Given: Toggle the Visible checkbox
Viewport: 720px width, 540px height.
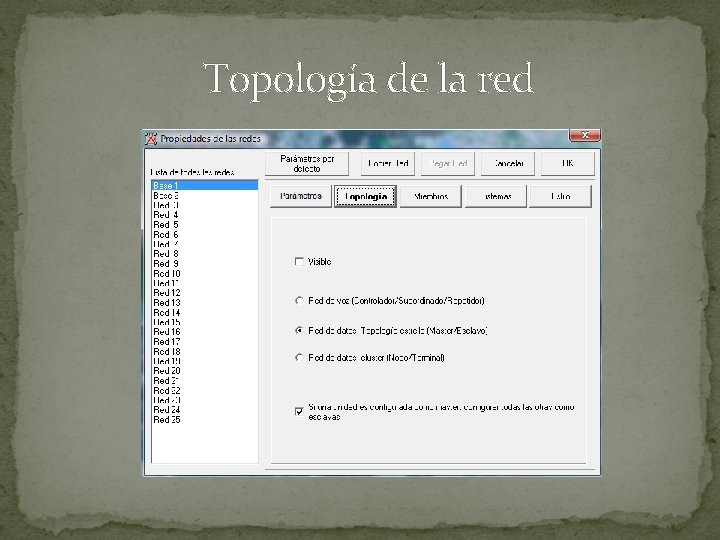Looking at the screenshot, I should tap(299, 262).
